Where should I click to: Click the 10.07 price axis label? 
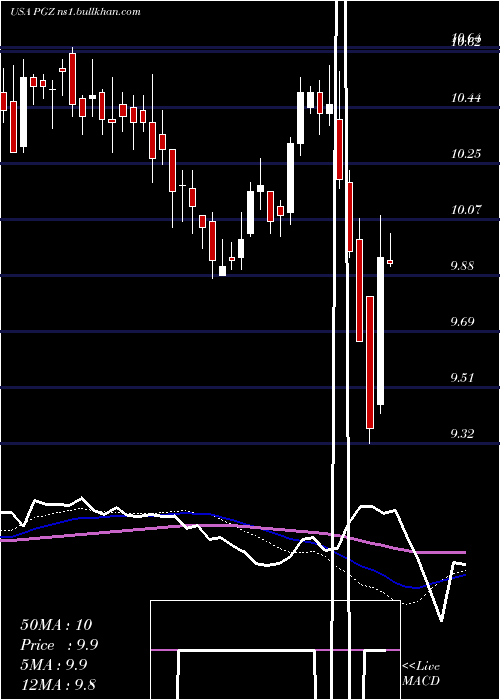(x=466, y=210)
